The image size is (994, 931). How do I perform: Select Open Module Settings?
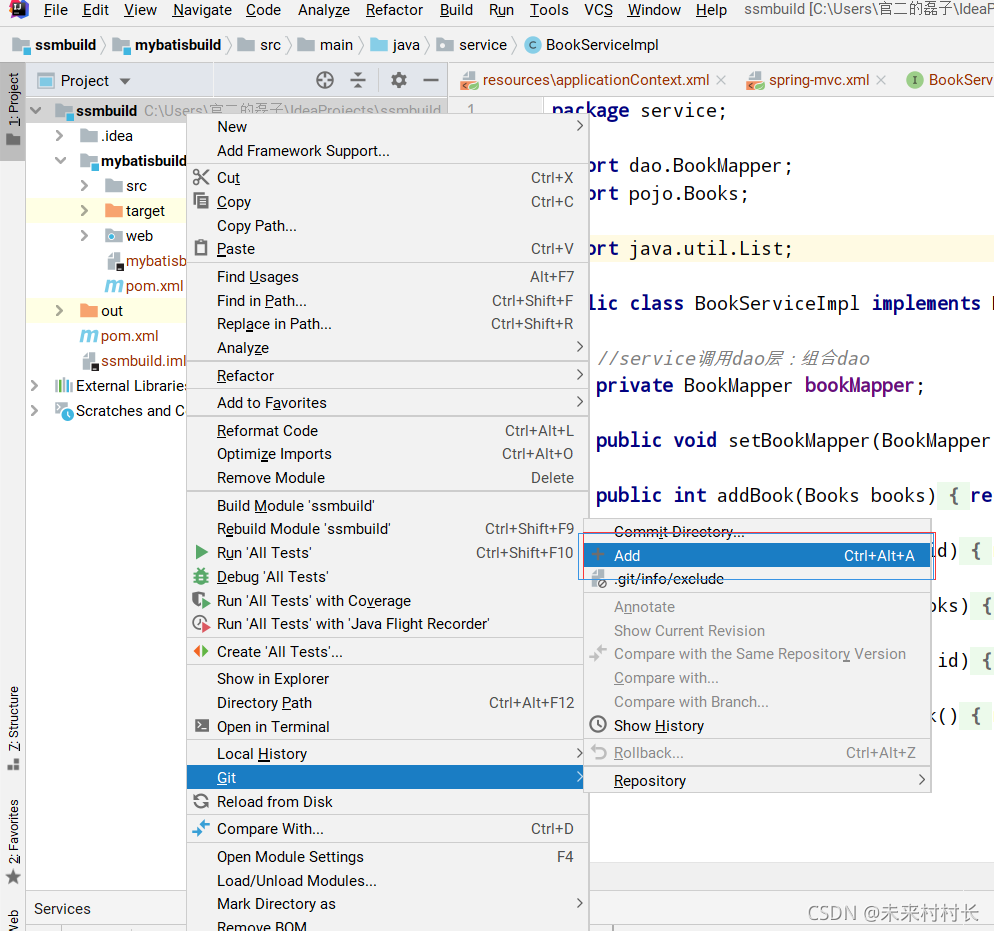(x=387, y=856)
